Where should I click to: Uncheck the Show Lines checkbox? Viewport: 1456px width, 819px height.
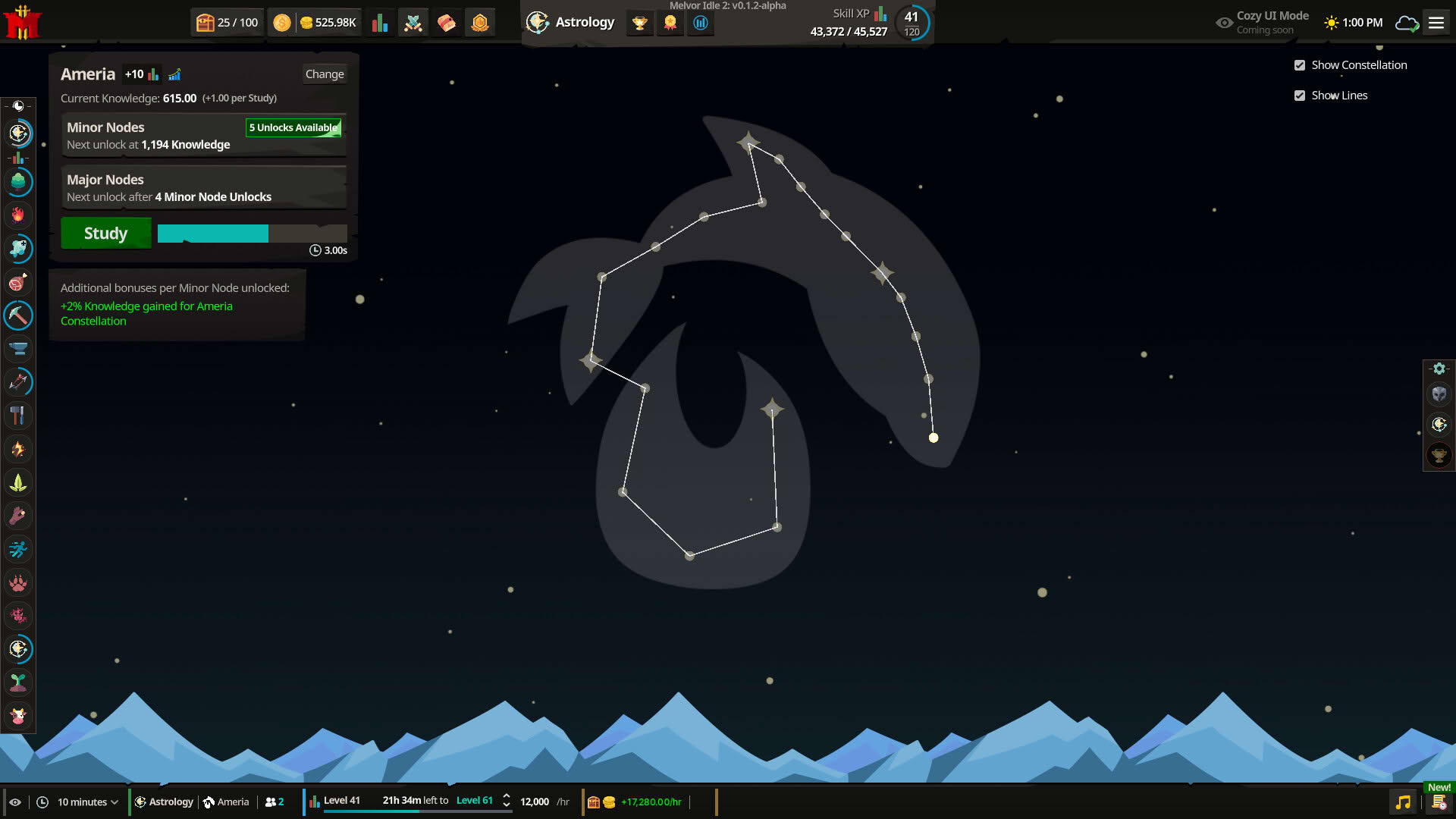tap(1300, 96)
